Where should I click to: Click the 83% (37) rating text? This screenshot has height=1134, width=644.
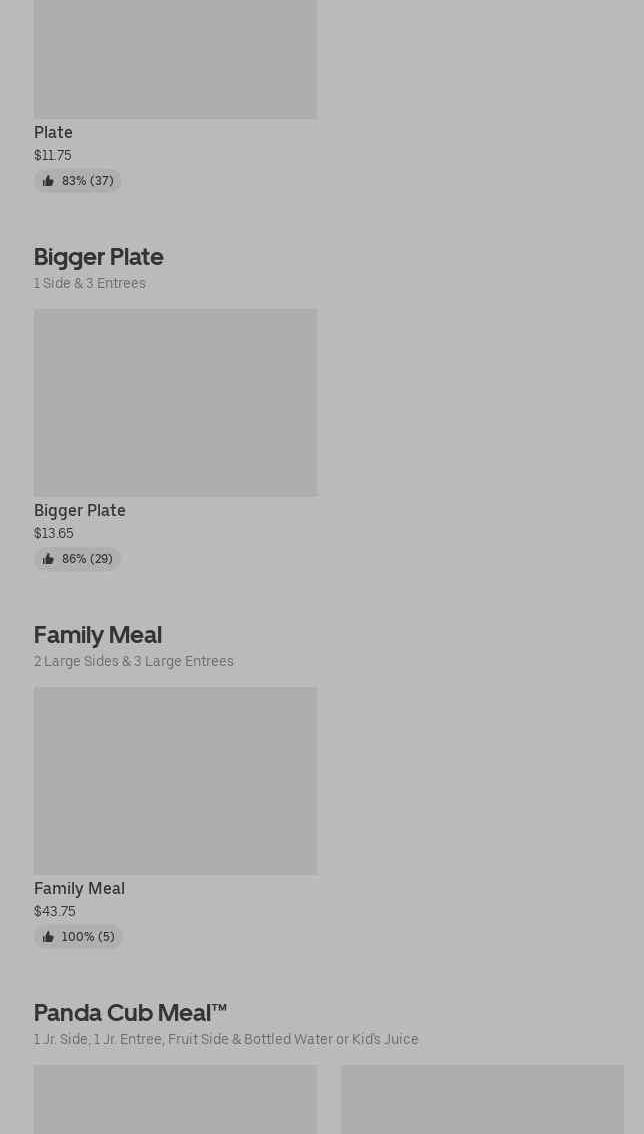tap(87, 181)
